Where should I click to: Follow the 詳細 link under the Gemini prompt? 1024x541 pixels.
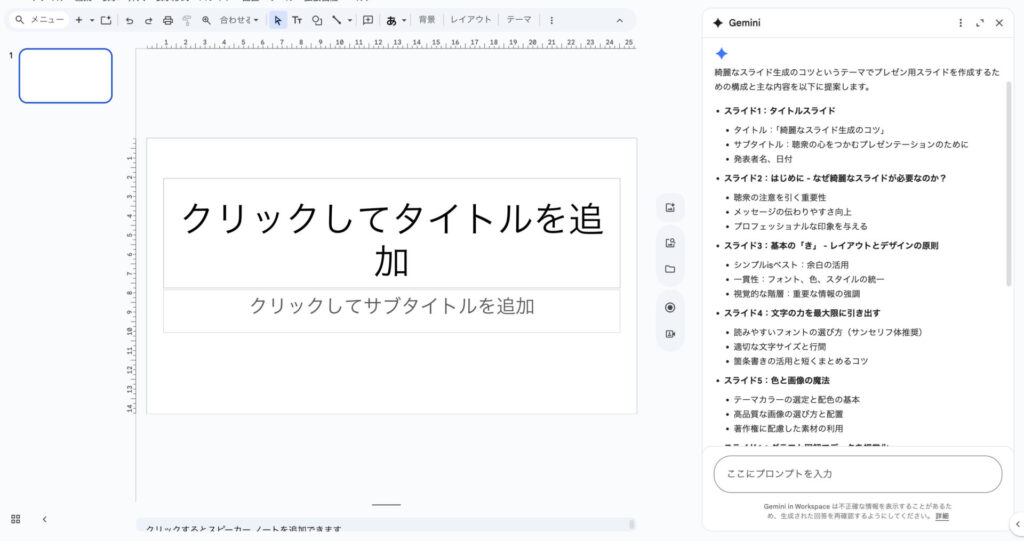942,516
